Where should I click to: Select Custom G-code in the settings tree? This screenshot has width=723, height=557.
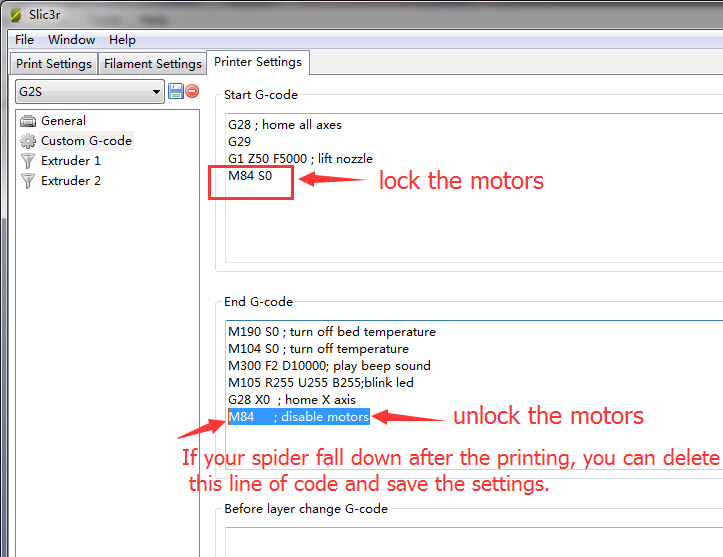pyautogui.click(x=86, y=141)
